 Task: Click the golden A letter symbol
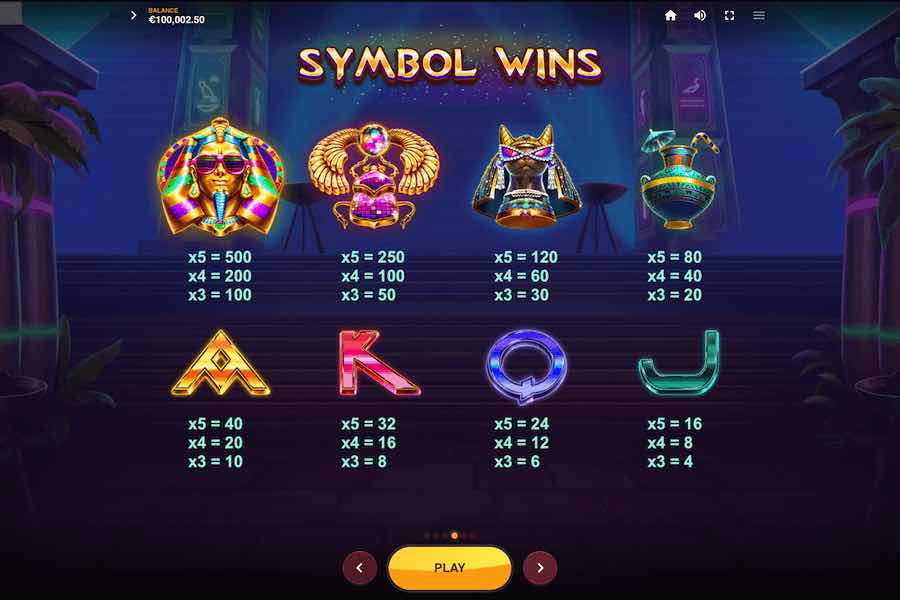click(x=220, y=363)
